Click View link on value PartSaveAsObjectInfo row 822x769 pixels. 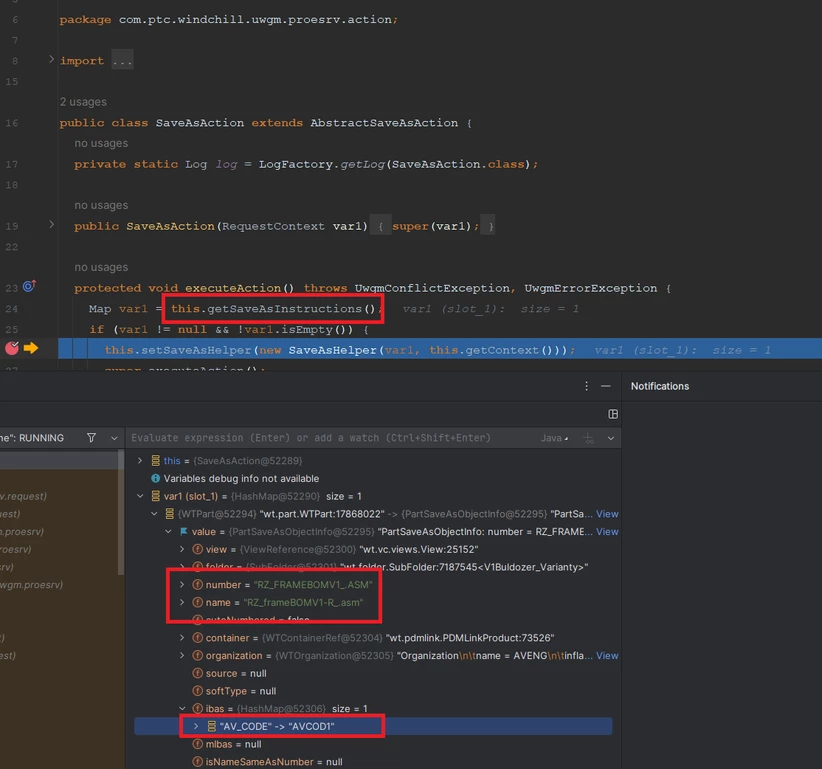coord(607,532)
